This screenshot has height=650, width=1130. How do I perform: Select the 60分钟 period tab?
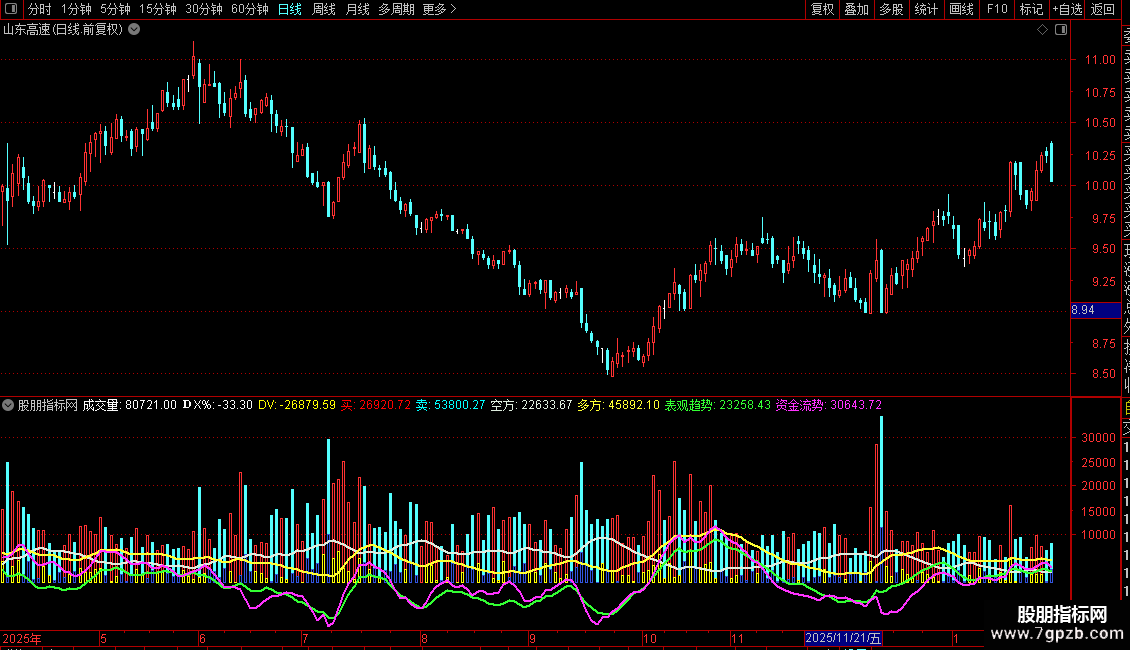[x=249, y=10]
